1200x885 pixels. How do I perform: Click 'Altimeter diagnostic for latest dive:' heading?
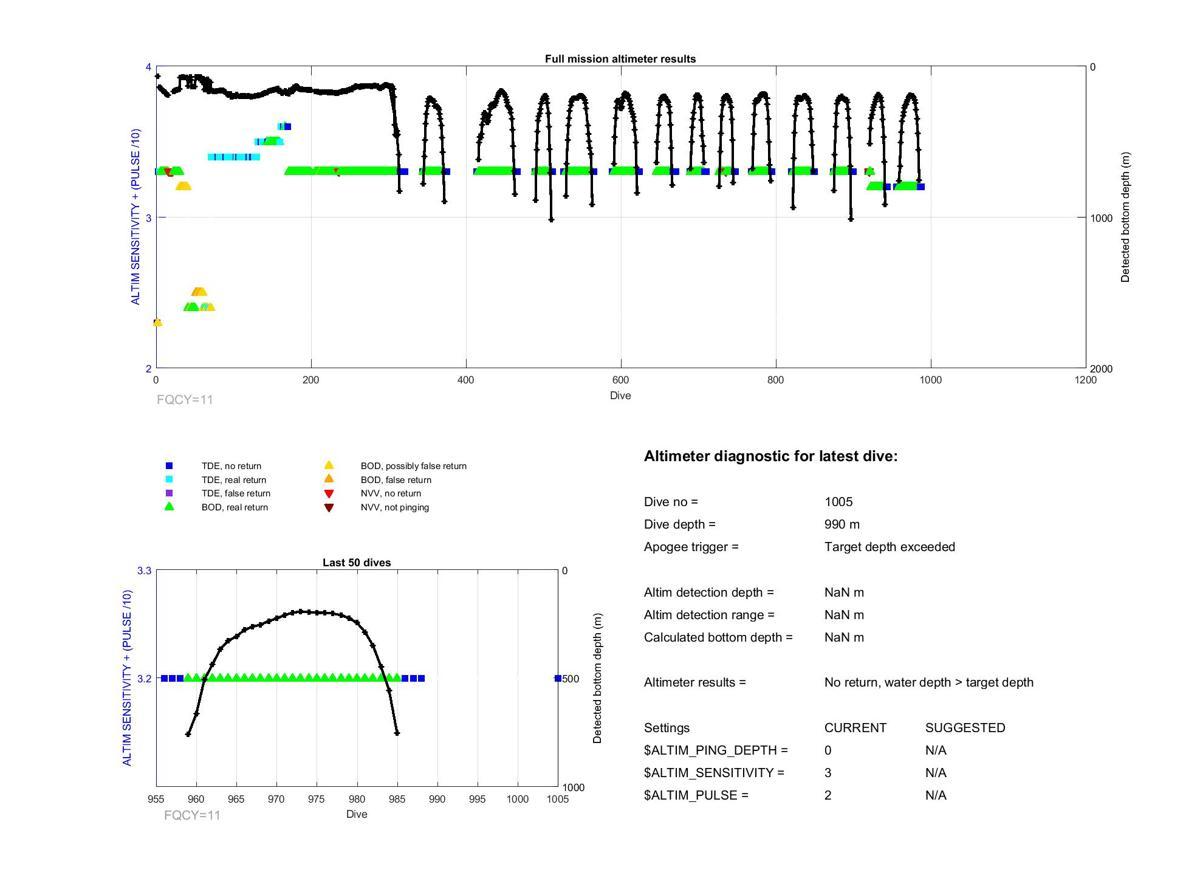tap(771, 456)
